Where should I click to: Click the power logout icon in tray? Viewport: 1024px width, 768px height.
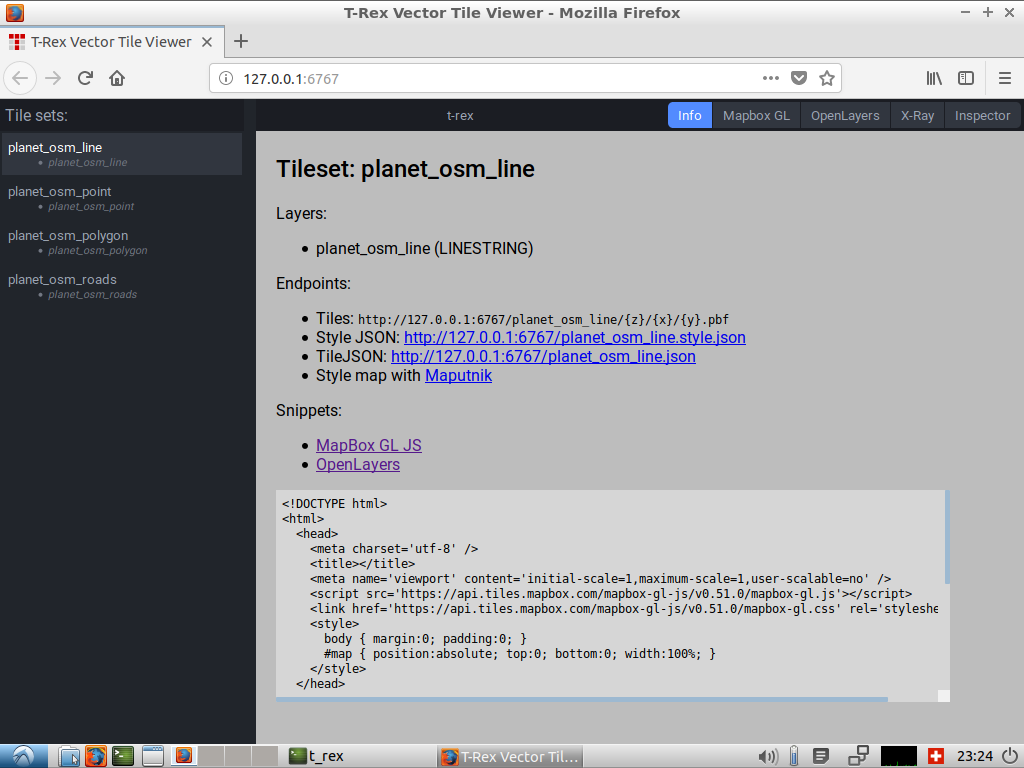coord(1010,756)
